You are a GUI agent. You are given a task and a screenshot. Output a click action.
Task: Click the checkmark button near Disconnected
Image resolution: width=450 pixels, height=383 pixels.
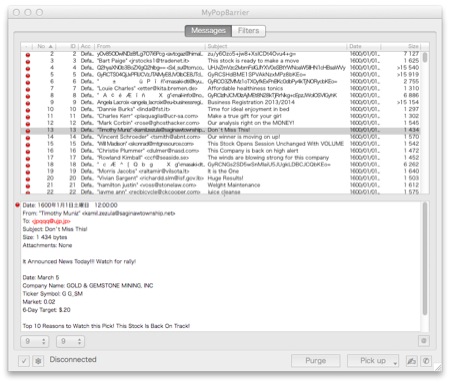coord(24,361)
